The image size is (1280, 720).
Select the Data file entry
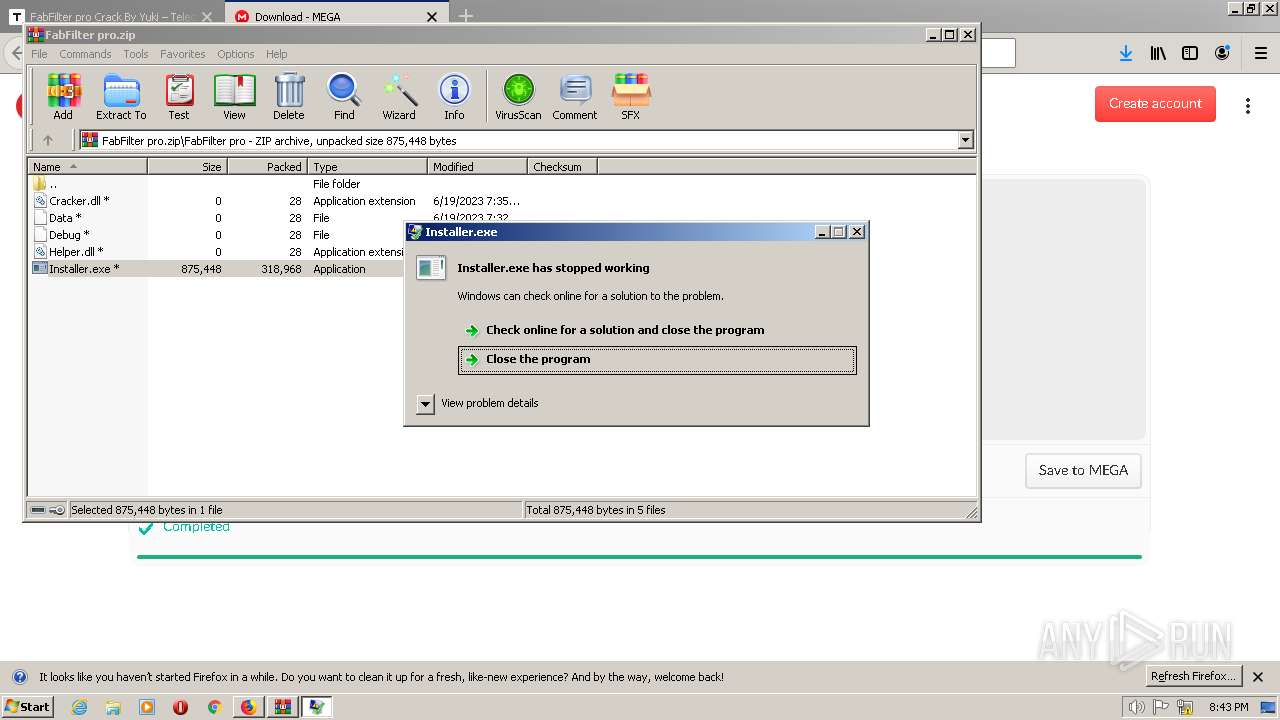tap(58, 218)
